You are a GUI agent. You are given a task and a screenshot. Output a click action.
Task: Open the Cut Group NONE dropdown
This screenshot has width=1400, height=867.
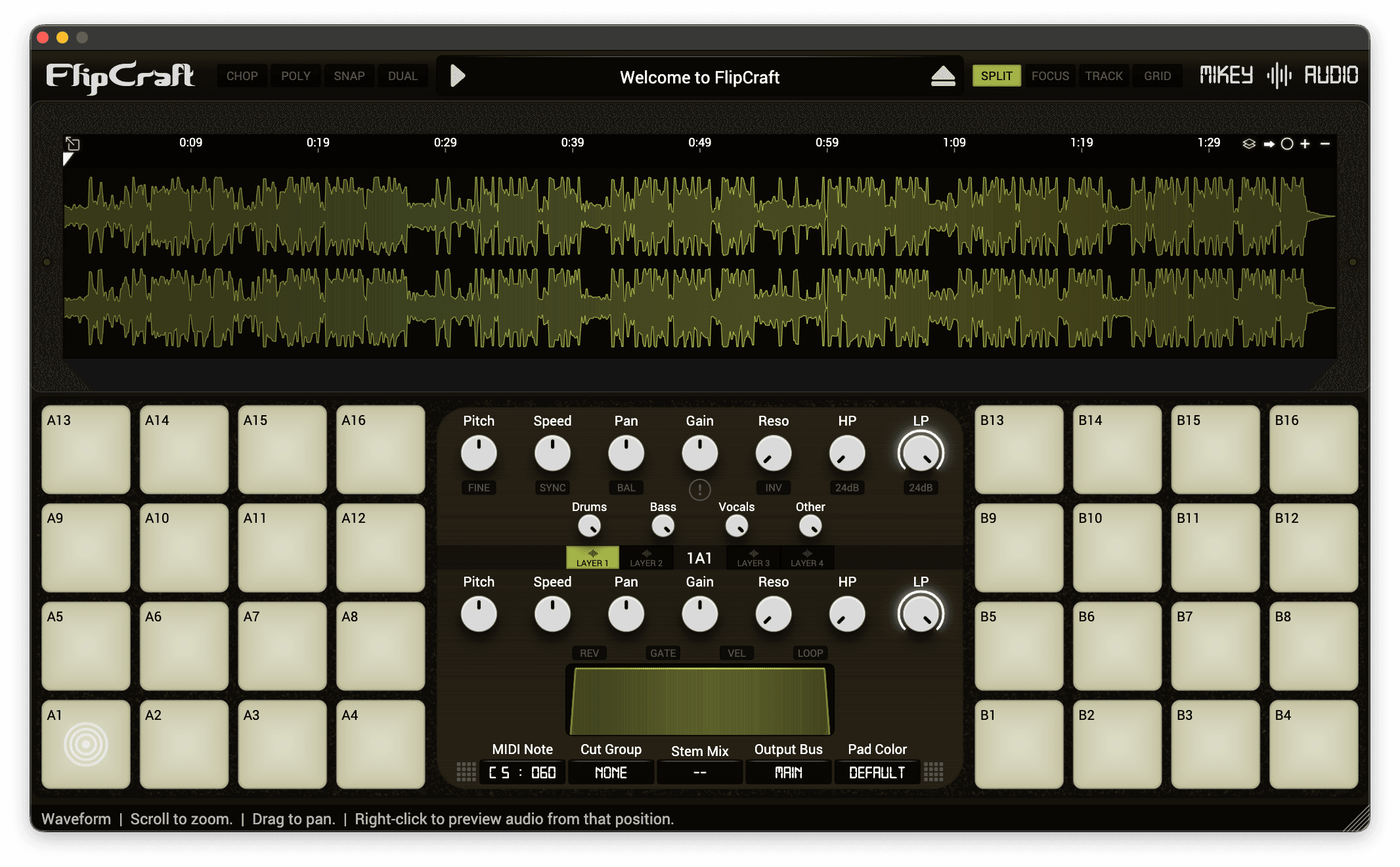(611, 772)
